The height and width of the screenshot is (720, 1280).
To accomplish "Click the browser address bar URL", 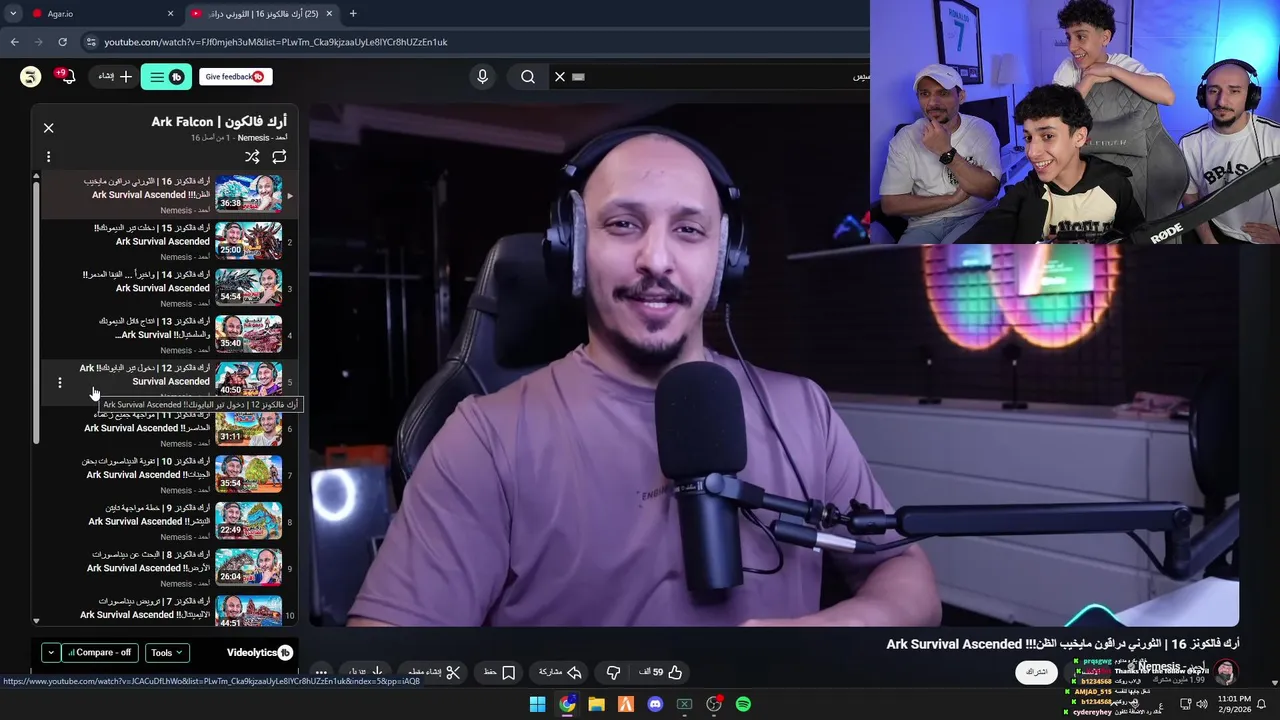I will (x=276, y=42).
